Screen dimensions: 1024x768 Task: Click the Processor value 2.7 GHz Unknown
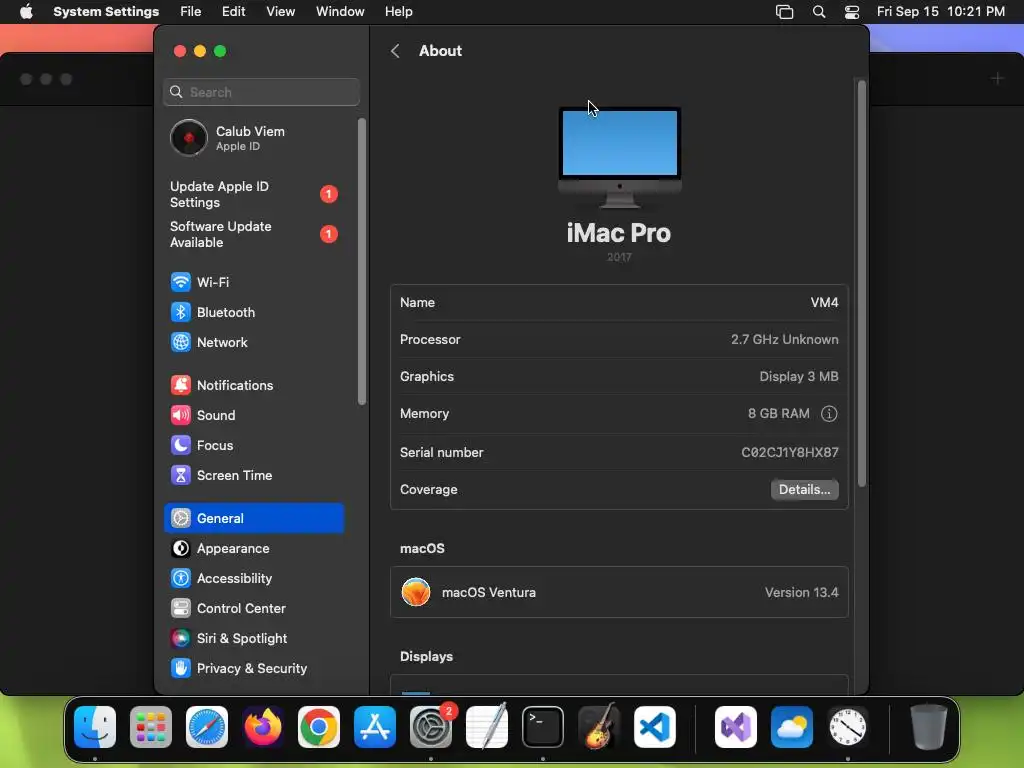(784, 340)
